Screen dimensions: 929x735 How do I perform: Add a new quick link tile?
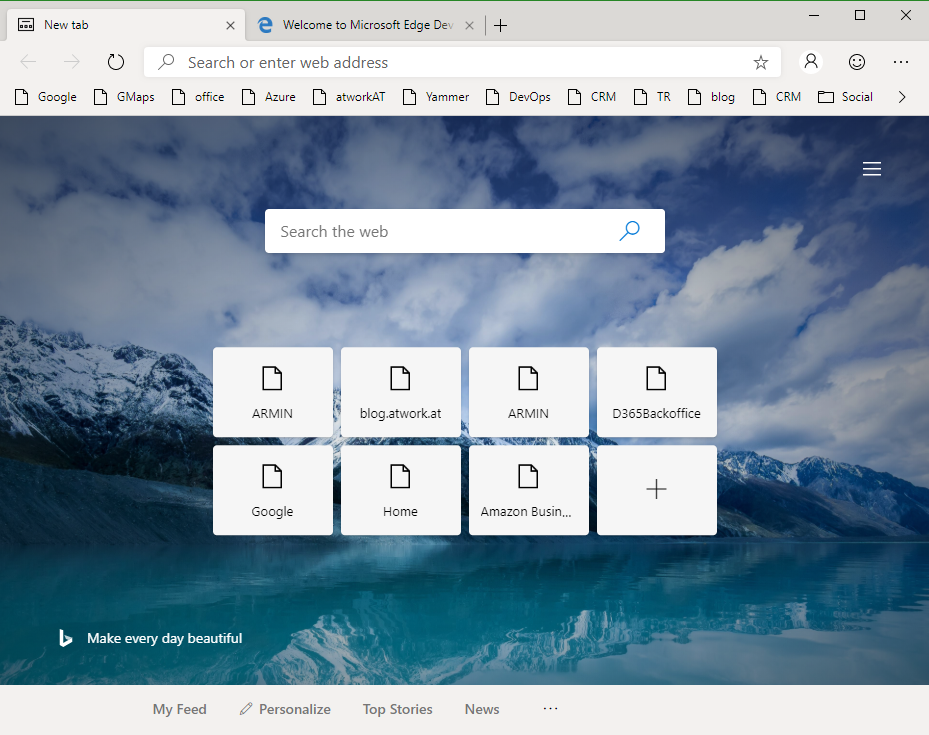656,490
